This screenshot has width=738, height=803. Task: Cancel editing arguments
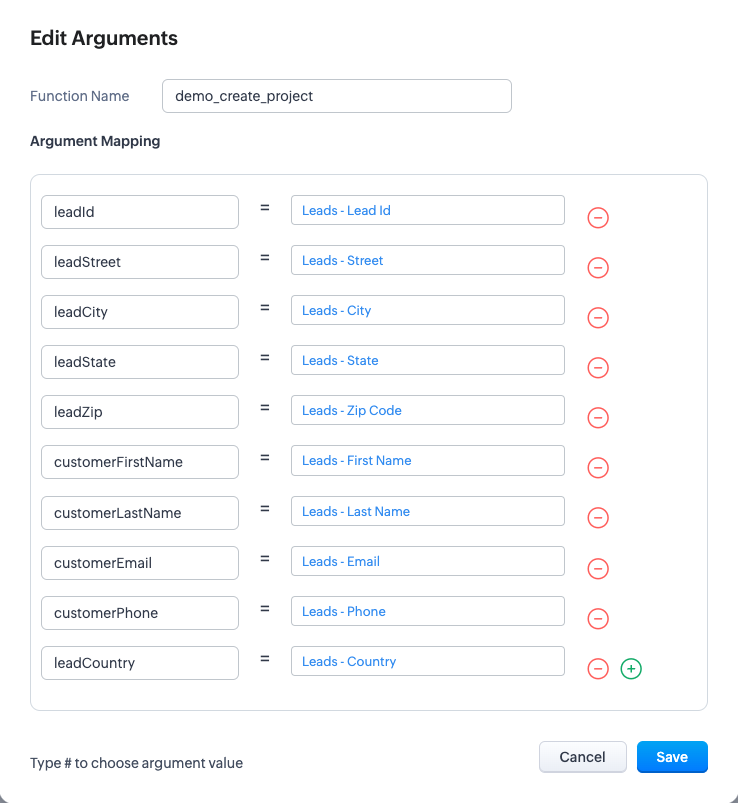click(x=583, y=757)
